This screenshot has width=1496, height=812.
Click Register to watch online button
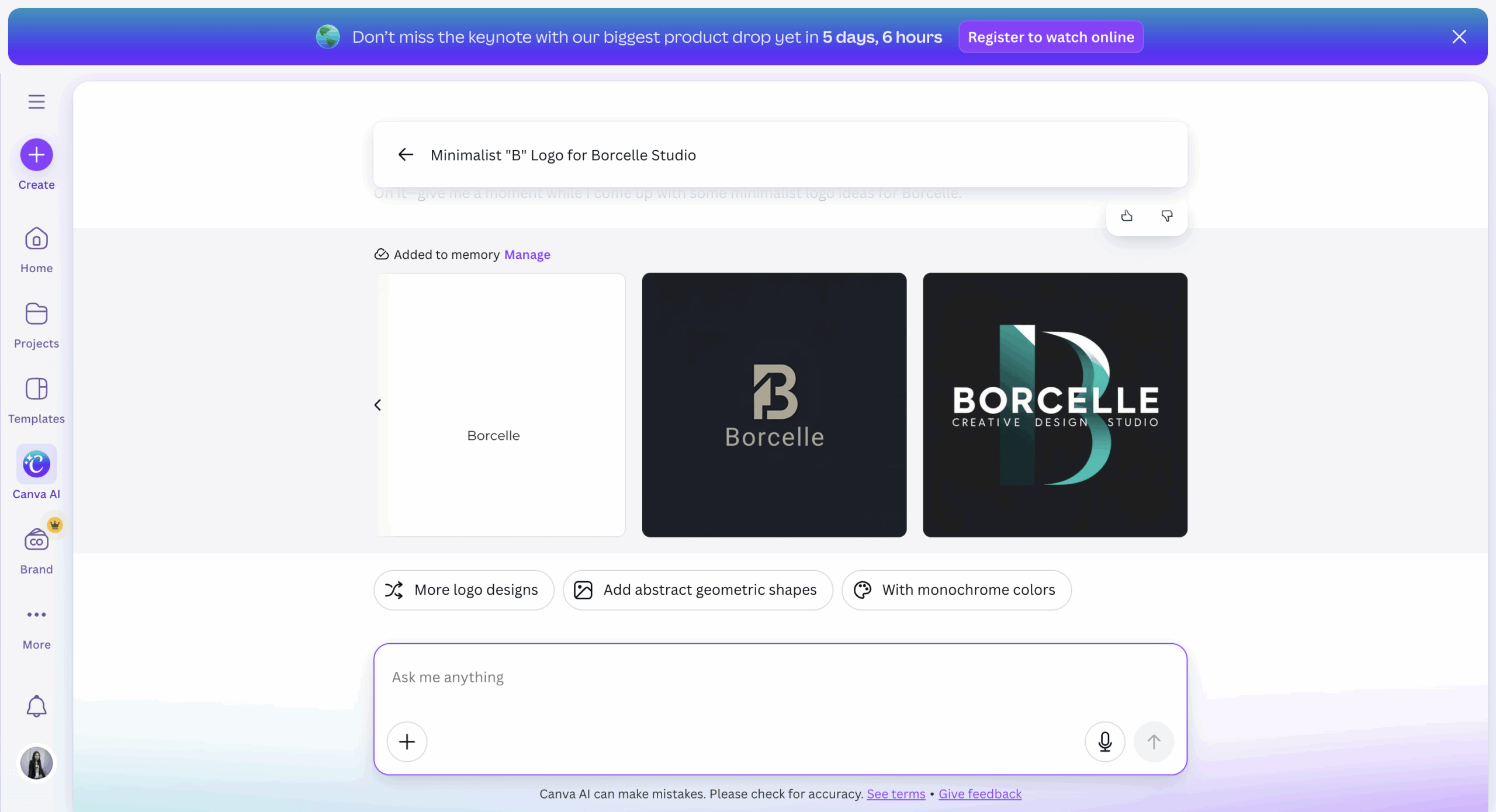click(1050, 37)
